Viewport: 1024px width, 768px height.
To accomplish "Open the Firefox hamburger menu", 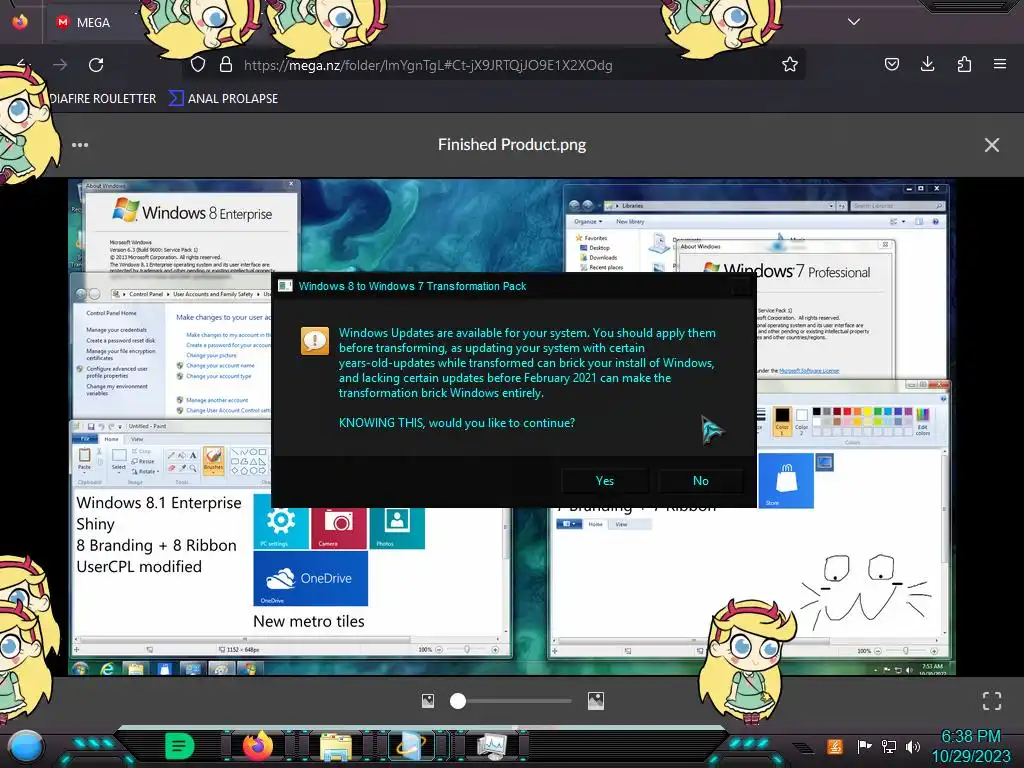I will click(1000, 64).
